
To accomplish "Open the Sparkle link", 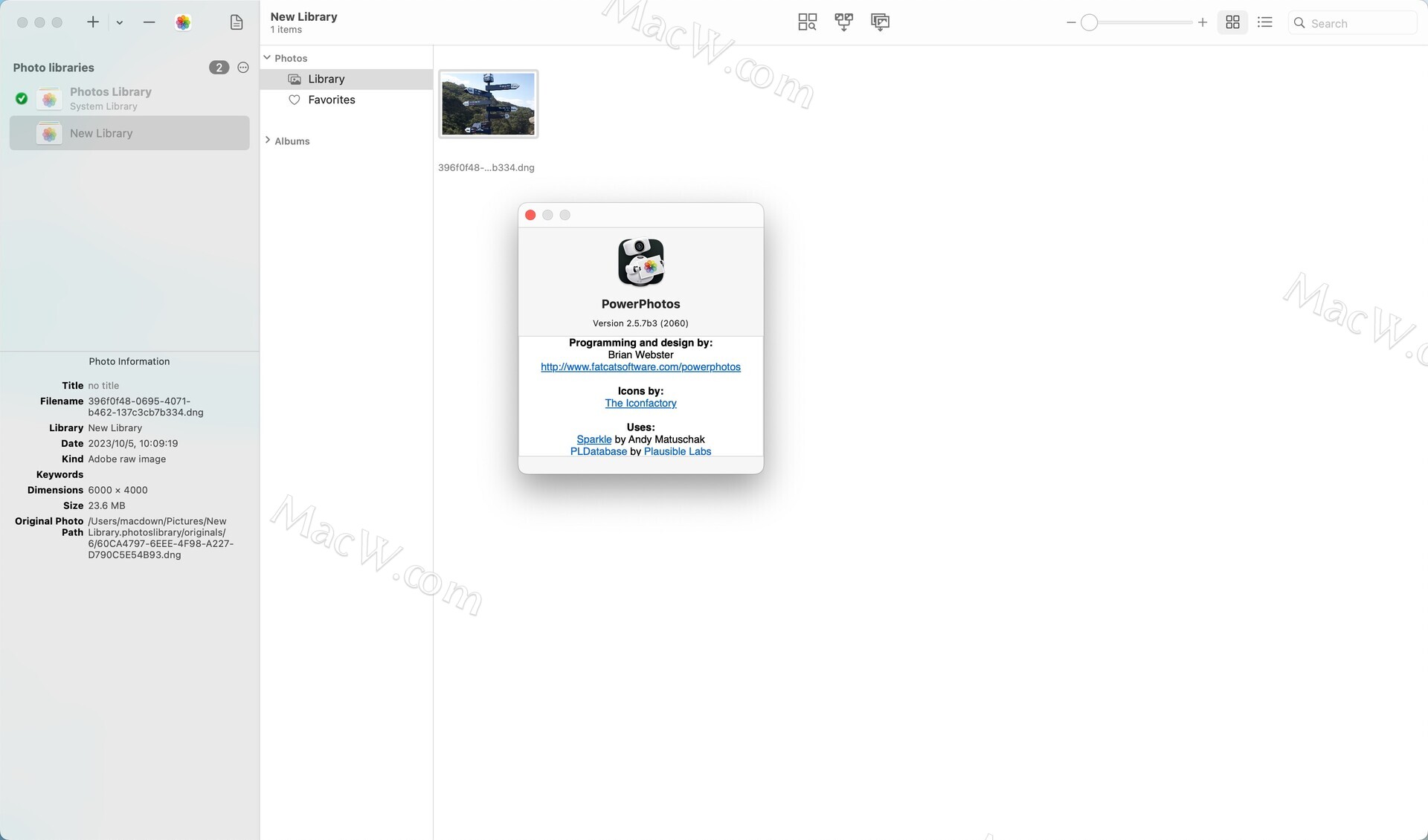I will tap(594, 439).
